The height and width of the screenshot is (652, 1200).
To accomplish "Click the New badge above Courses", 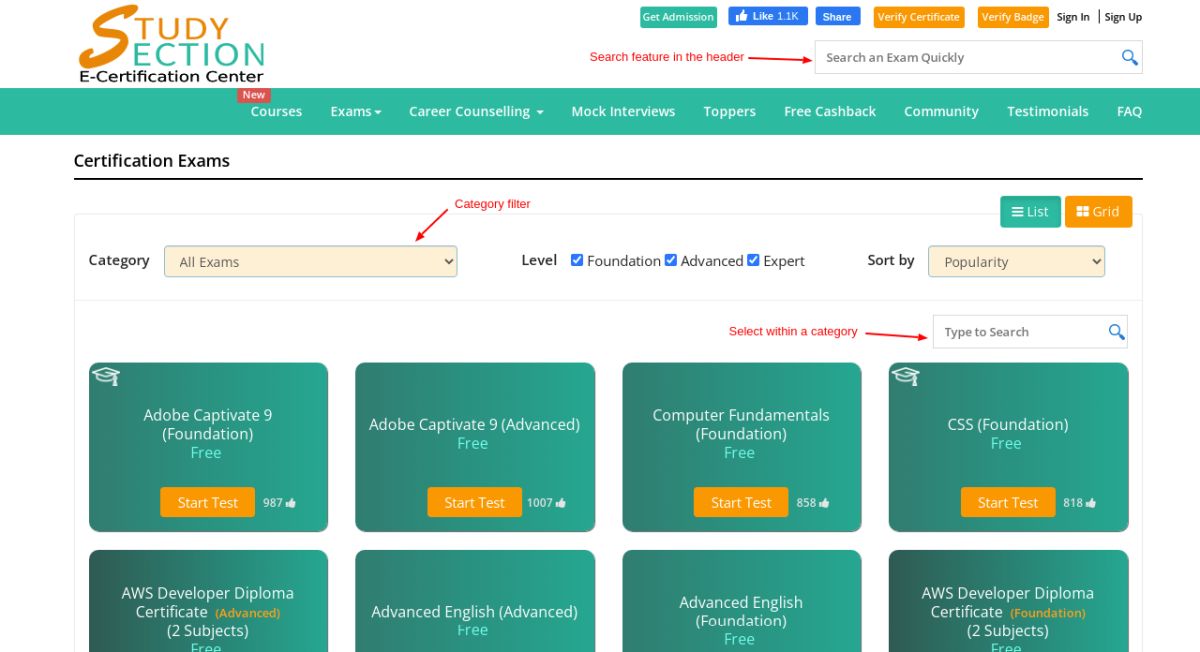I will click(254, 95).
